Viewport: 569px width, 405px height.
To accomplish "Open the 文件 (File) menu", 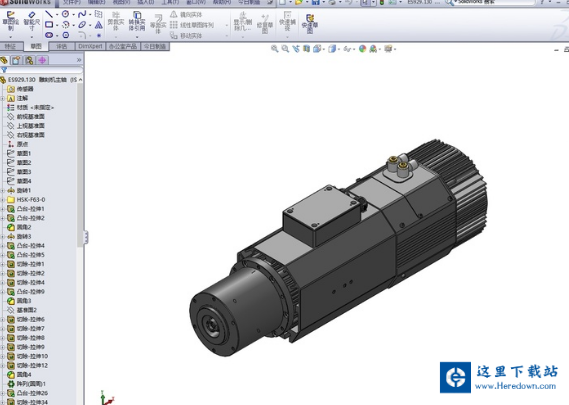I will [x=71, y=2].
